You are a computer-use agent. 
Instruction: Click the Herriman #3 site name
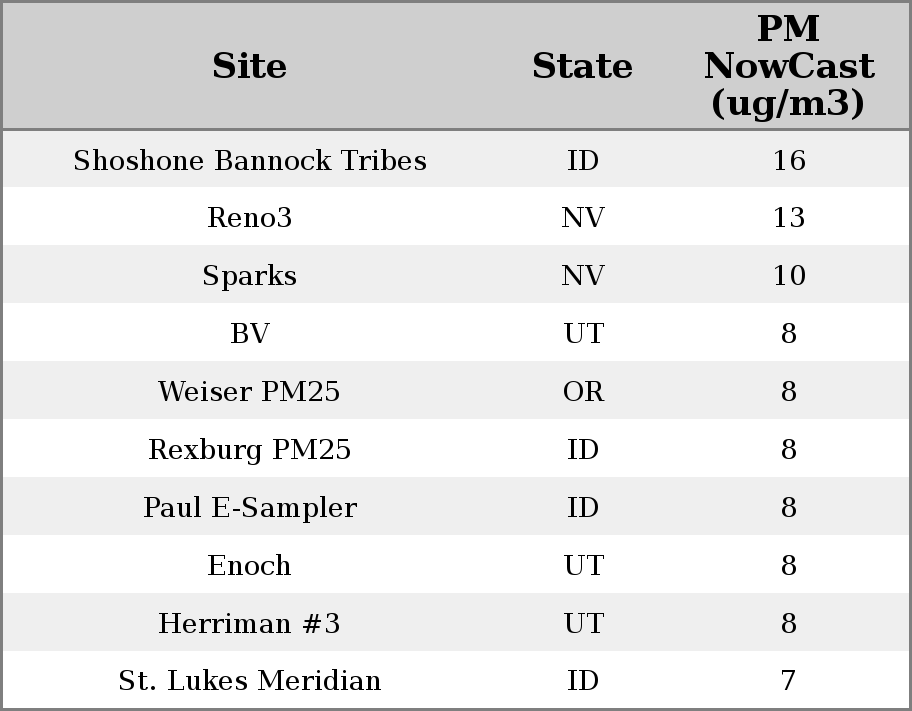[249, 624]
